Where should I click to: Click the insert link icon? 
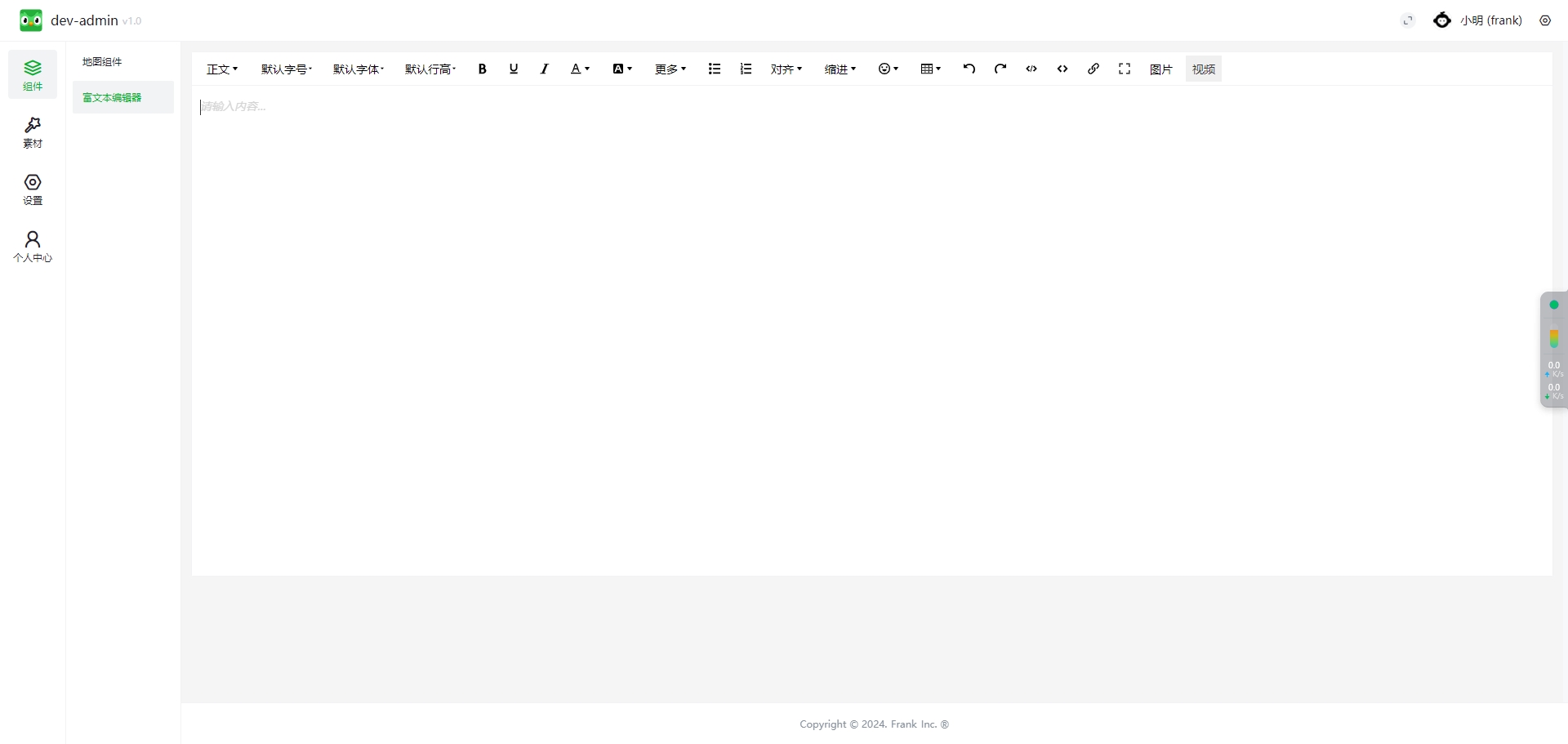click(1093, 69)
